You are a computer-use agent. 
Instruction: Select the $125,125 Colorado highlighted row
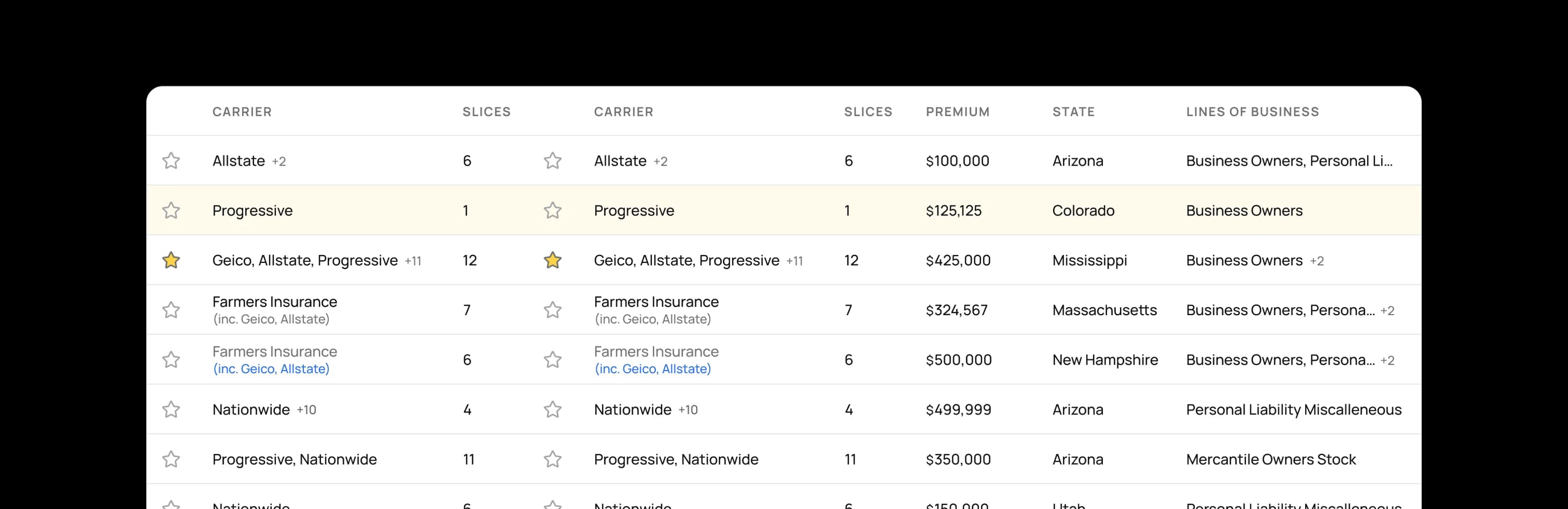coord(953,211)
